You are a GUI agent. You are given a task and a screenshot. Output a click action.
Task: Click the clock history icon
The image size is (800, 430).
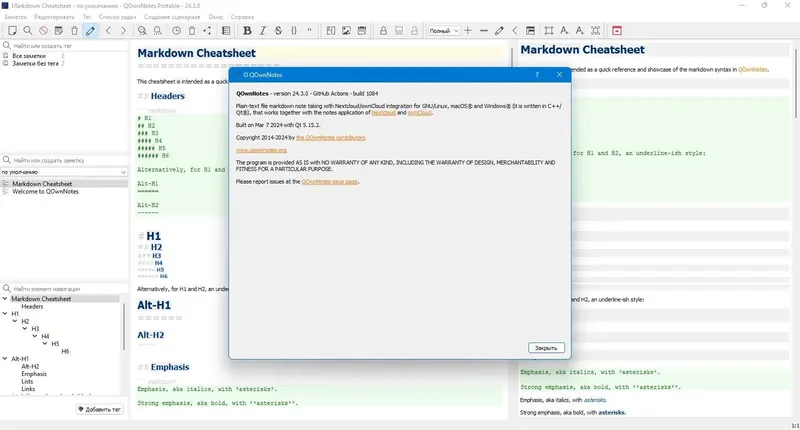(177, 31)
